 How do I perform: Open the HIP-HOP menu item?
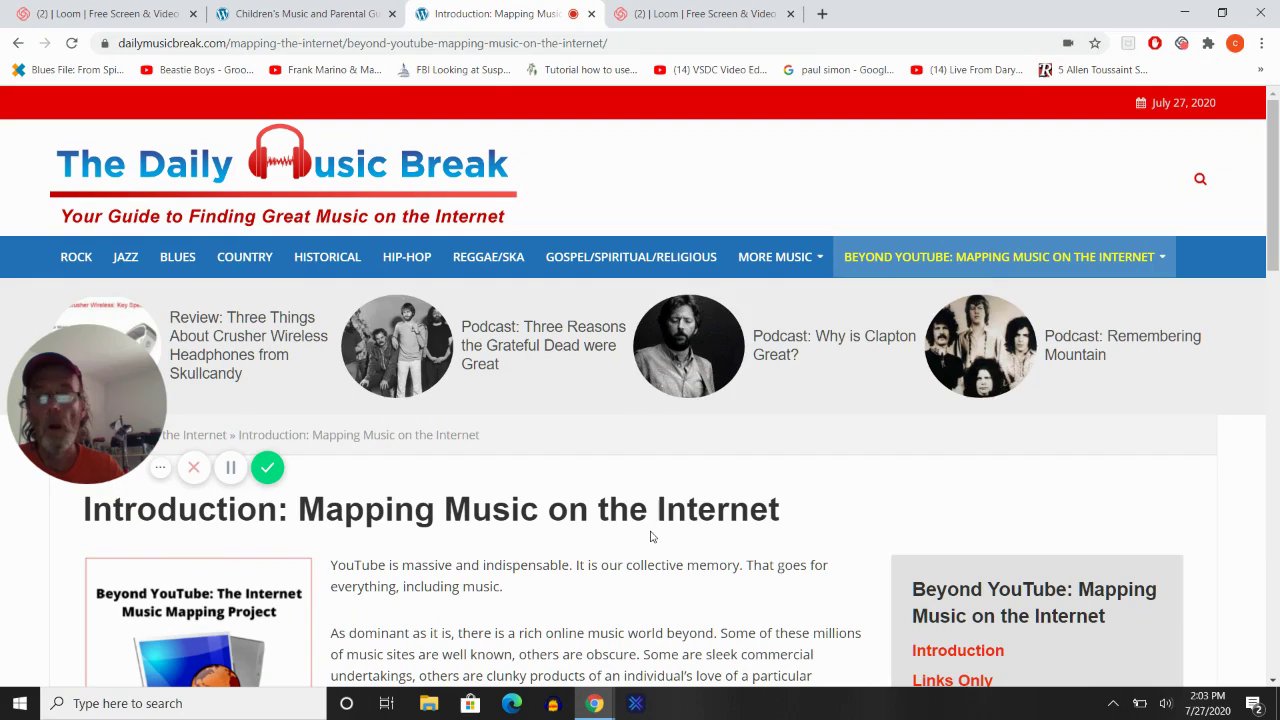(x=406, y=257)
